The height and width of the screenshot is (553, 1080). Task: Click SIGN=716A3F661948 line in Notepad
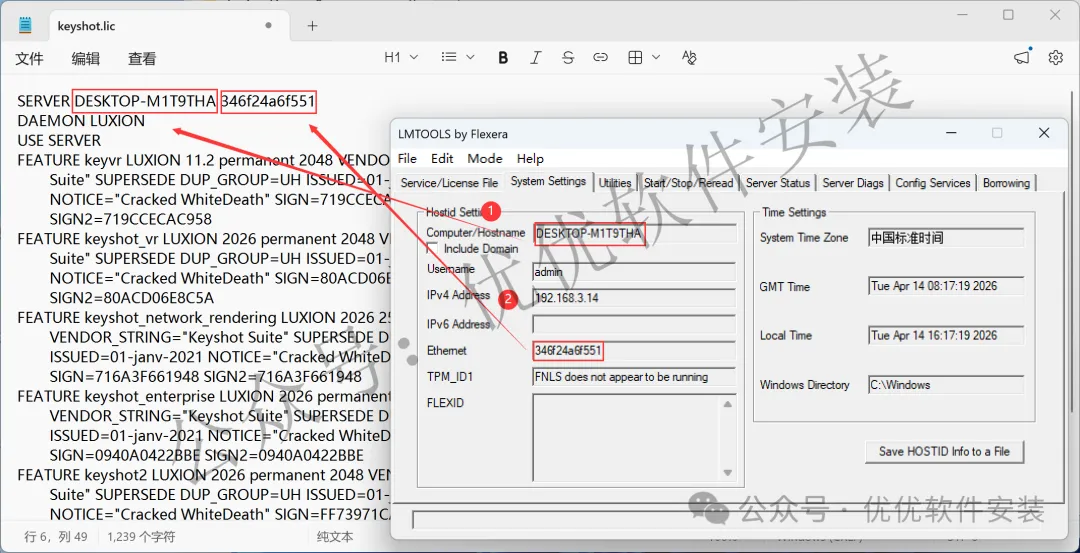point(206,377)
